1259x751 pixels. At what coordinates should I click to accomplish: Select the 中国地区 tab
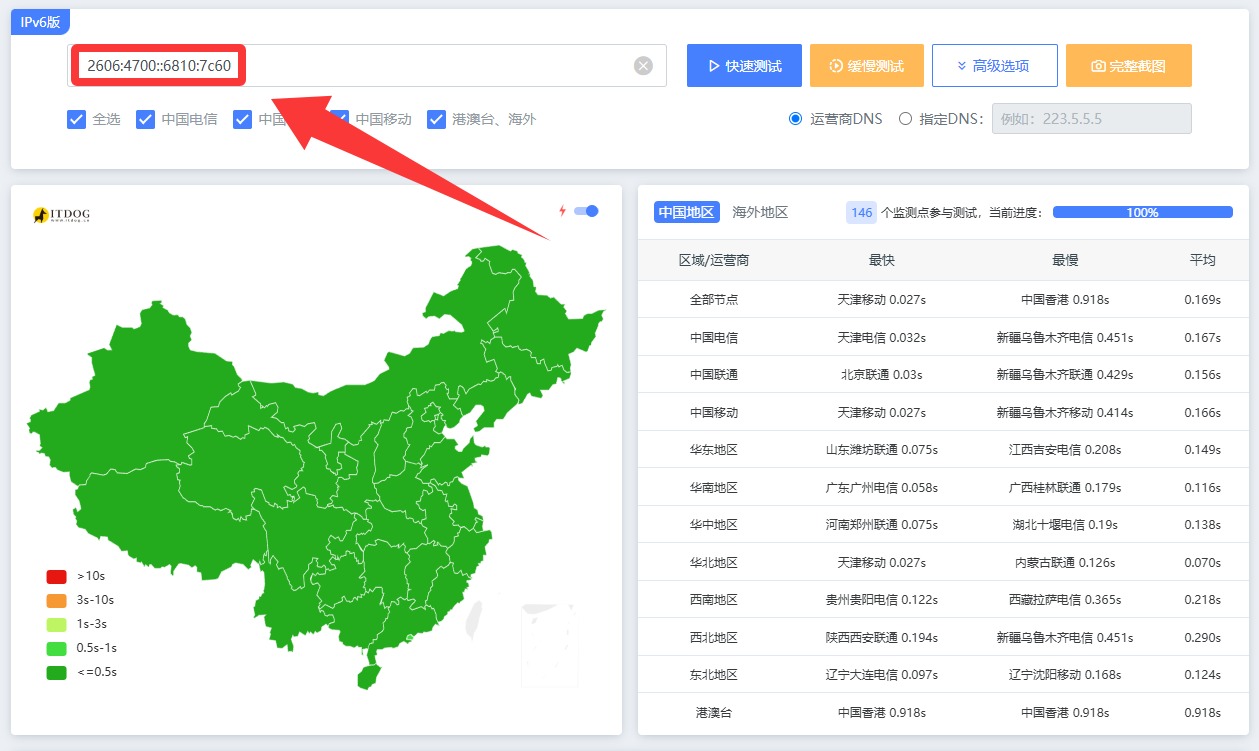point(686,212)
